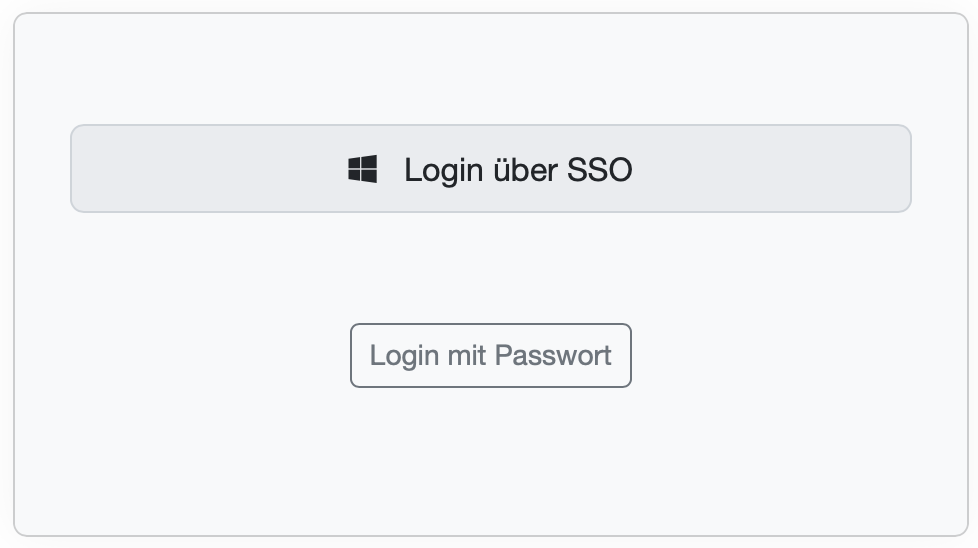Click the 'Passwort' word in the lower button

tap(553, 355)
